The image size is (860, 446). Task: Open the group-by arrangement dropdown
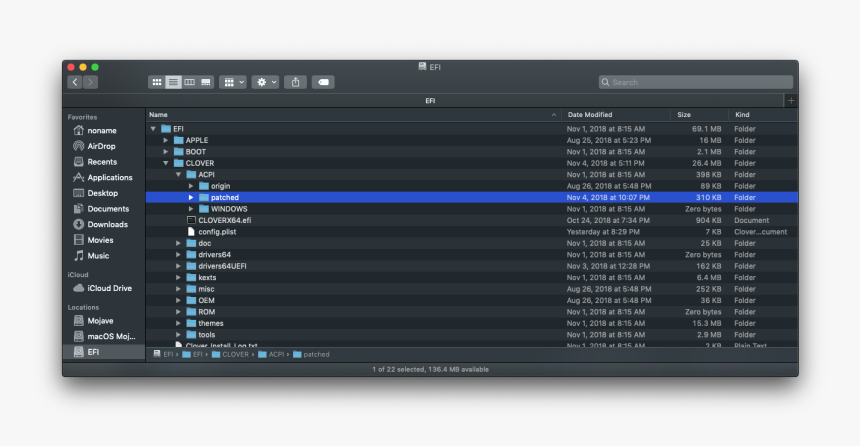233,82
